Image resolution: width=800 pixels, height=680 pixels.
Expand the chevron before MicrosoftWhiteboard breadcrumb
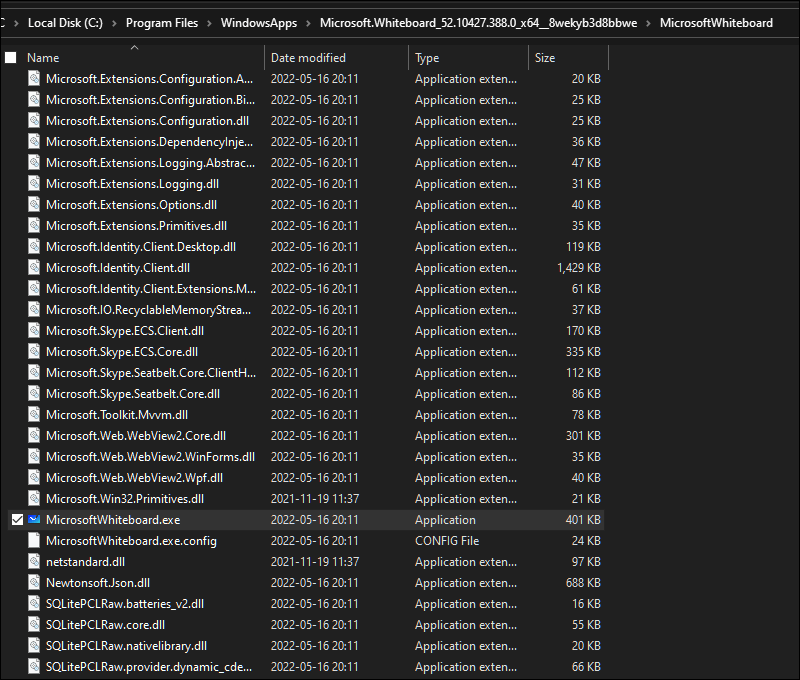coord(648,23)
